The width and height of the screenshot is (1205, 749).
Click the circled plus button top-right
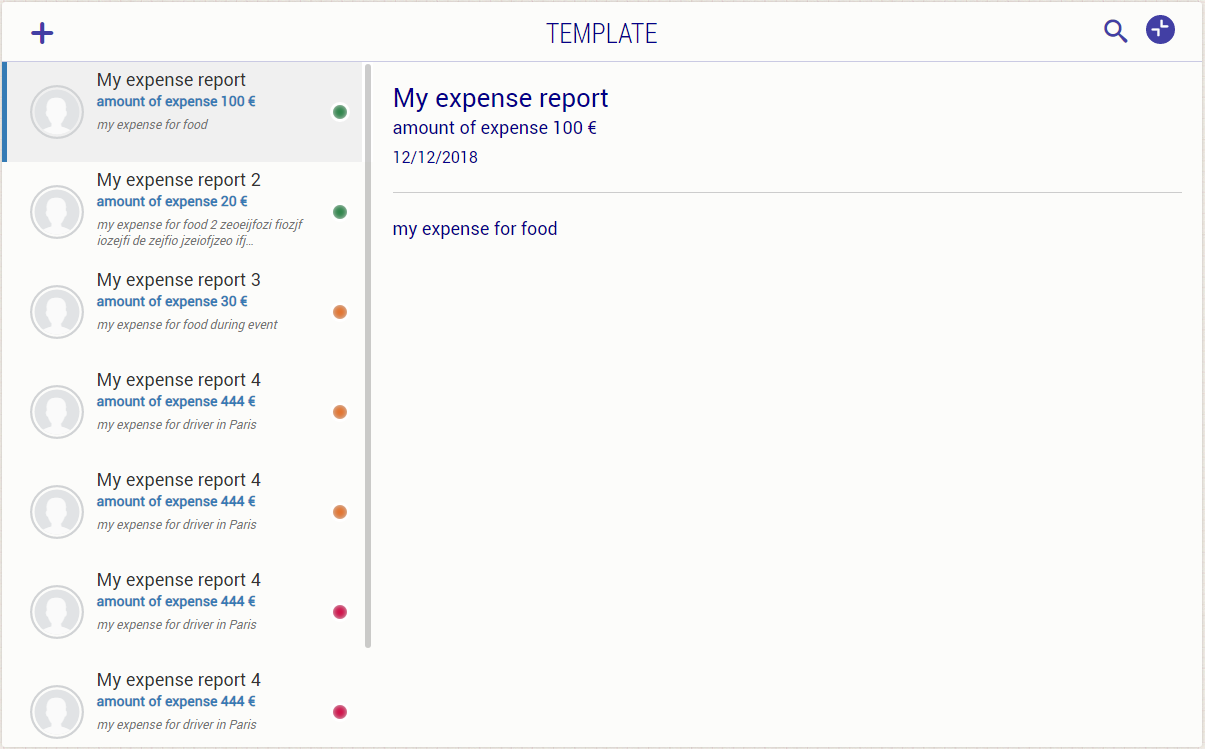coord(1160,29)
